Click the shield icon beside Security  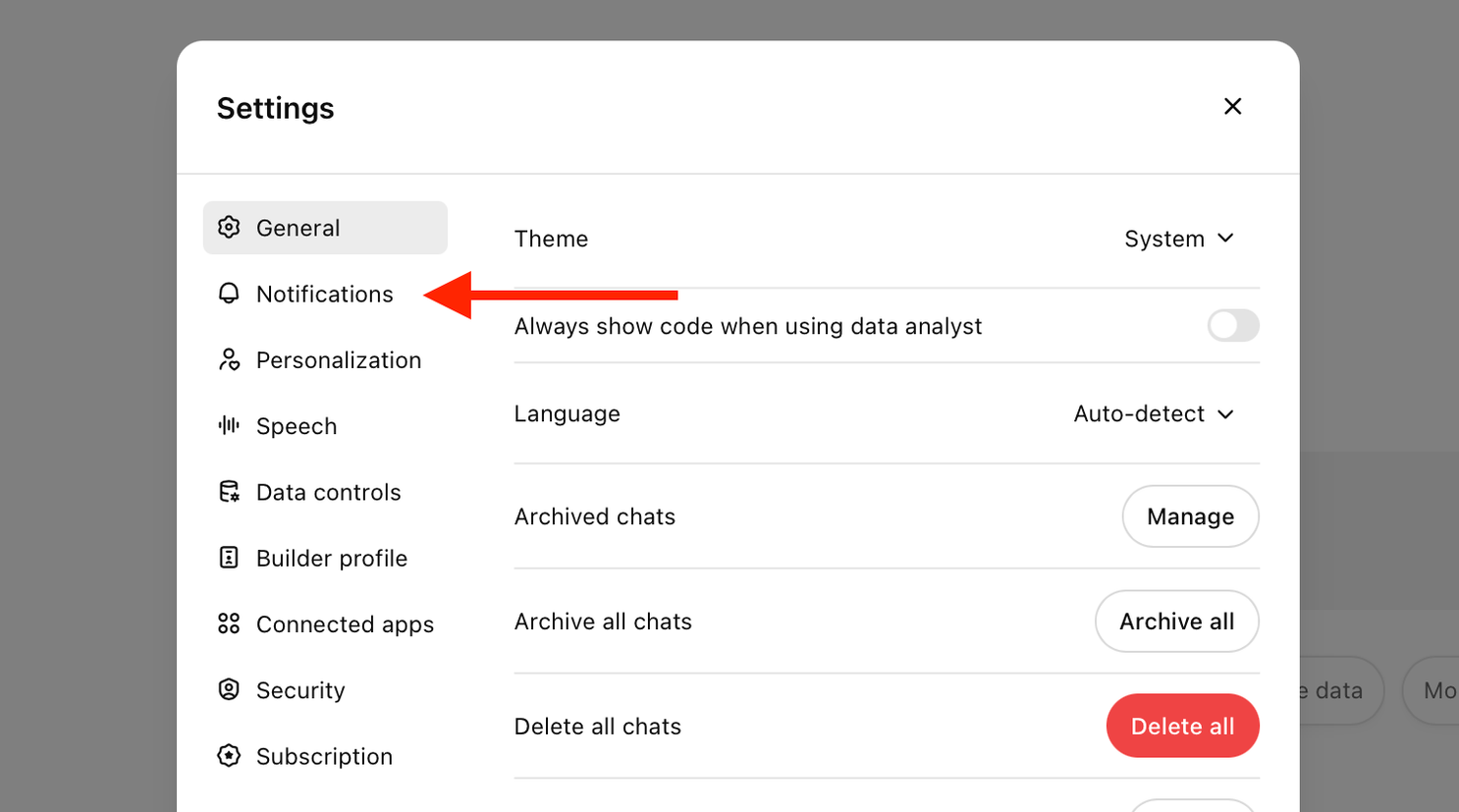[x=229, y=689]
